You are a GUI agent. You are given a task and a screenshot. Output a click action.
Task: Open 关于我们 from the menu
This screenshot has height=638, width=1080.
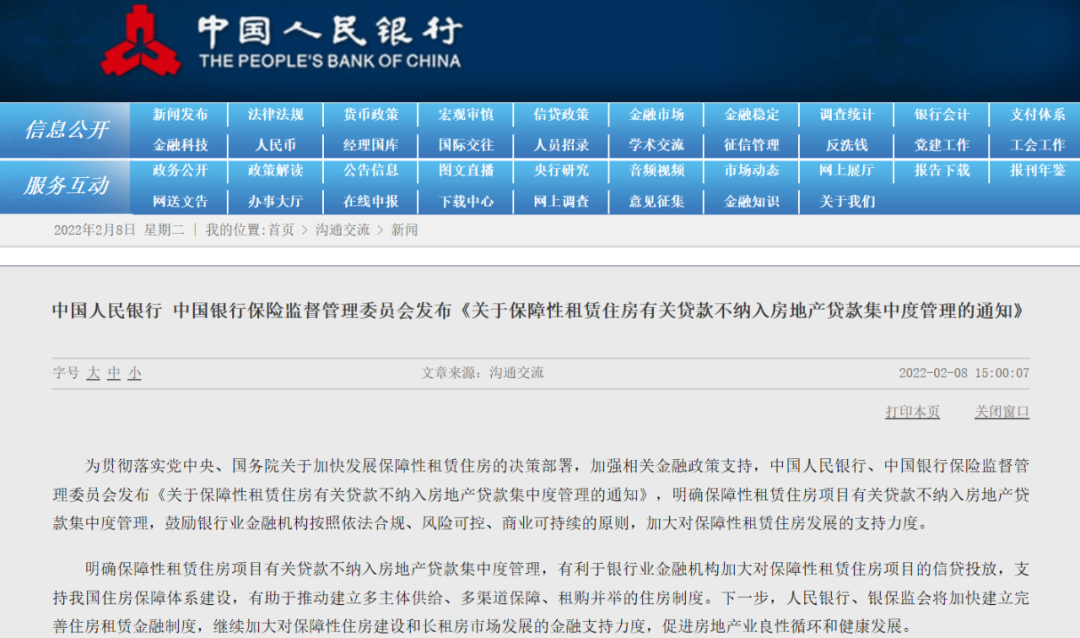click(847, 201)
